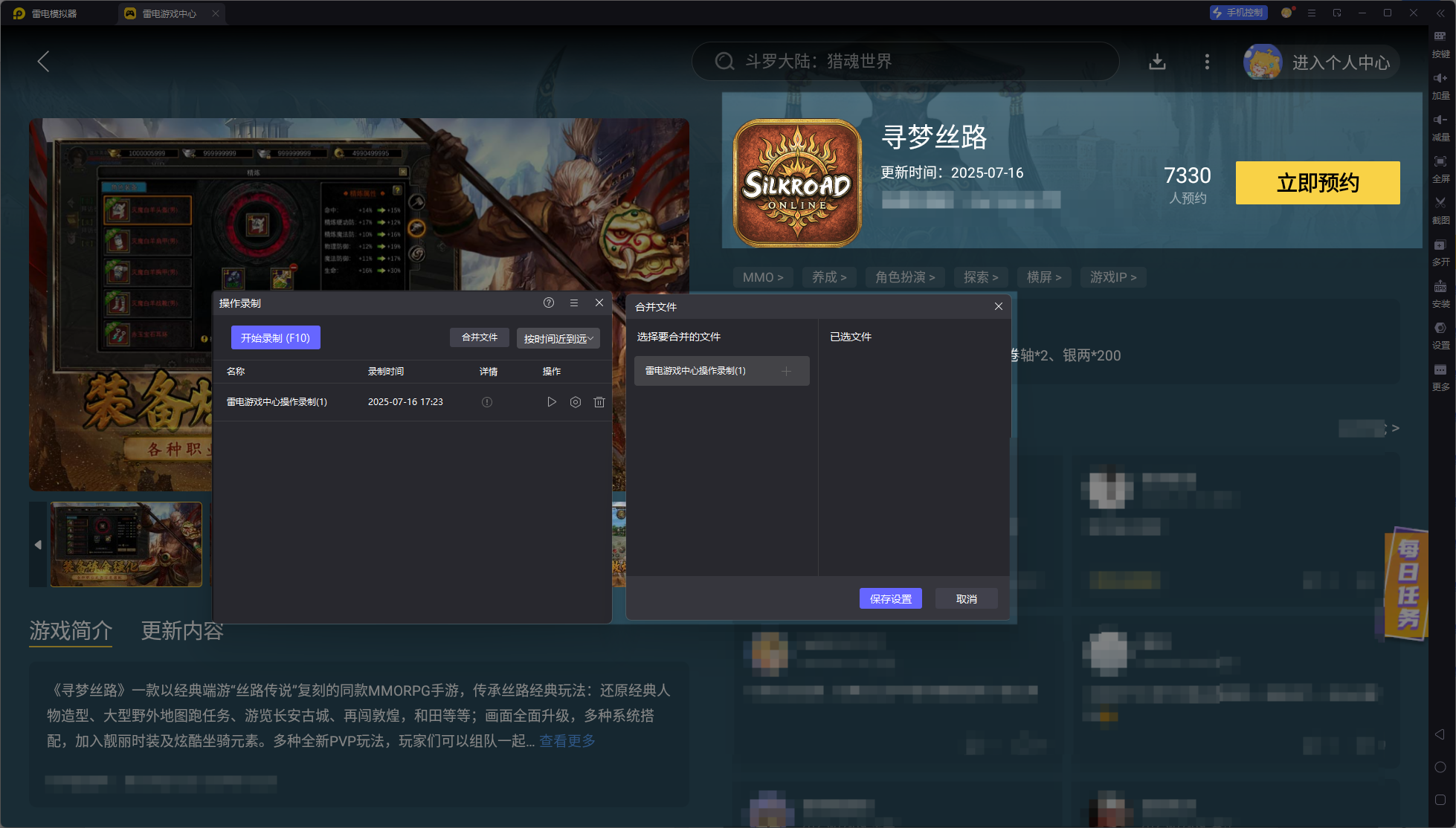Open help icon in 操作录制 window
This screenshot has height=828, width=1456.
coord(549,303)
